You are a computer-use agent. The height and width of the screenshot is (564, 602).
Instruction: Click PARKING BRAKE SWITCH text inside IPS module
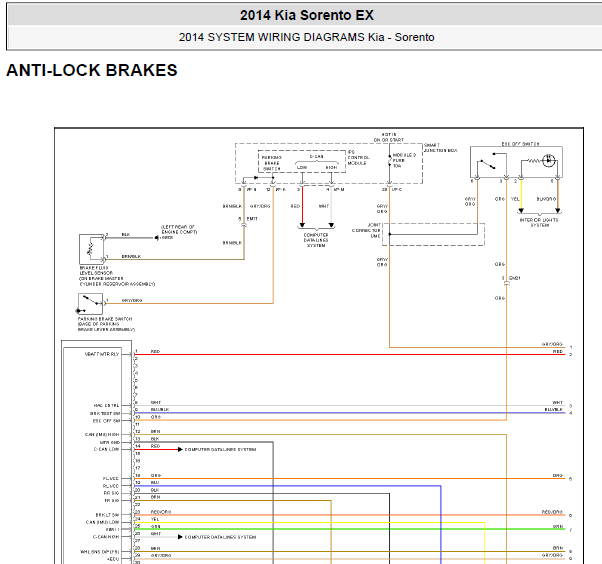click(x=271, y=163)
